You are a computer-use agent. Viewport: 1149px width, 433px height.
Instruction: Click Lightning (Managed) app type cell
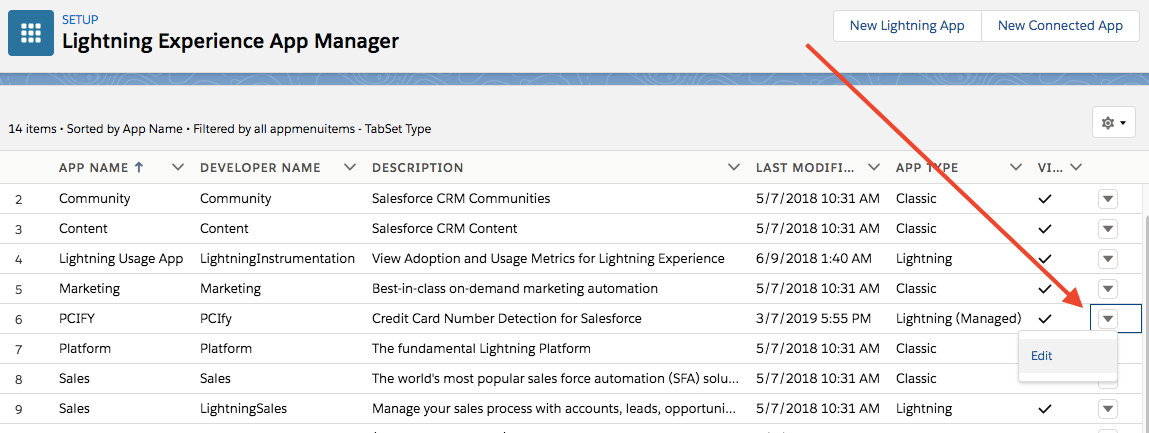[x=958, y=319]
